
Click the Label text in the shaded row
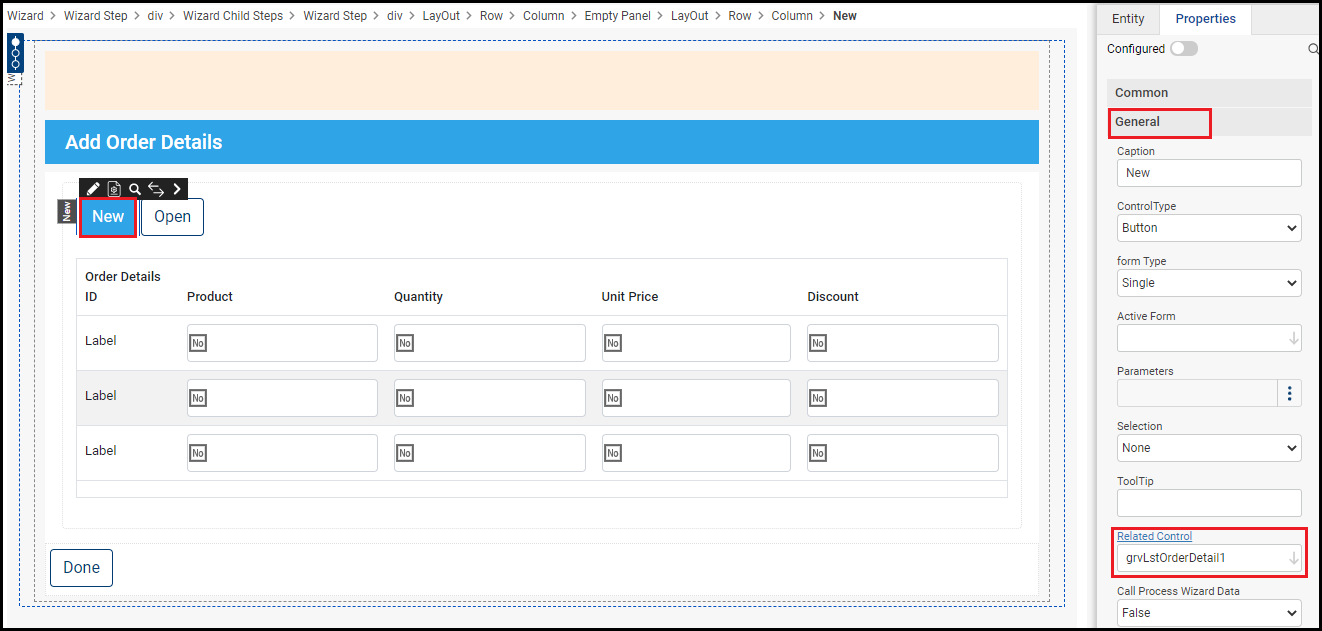click(101, 396)
